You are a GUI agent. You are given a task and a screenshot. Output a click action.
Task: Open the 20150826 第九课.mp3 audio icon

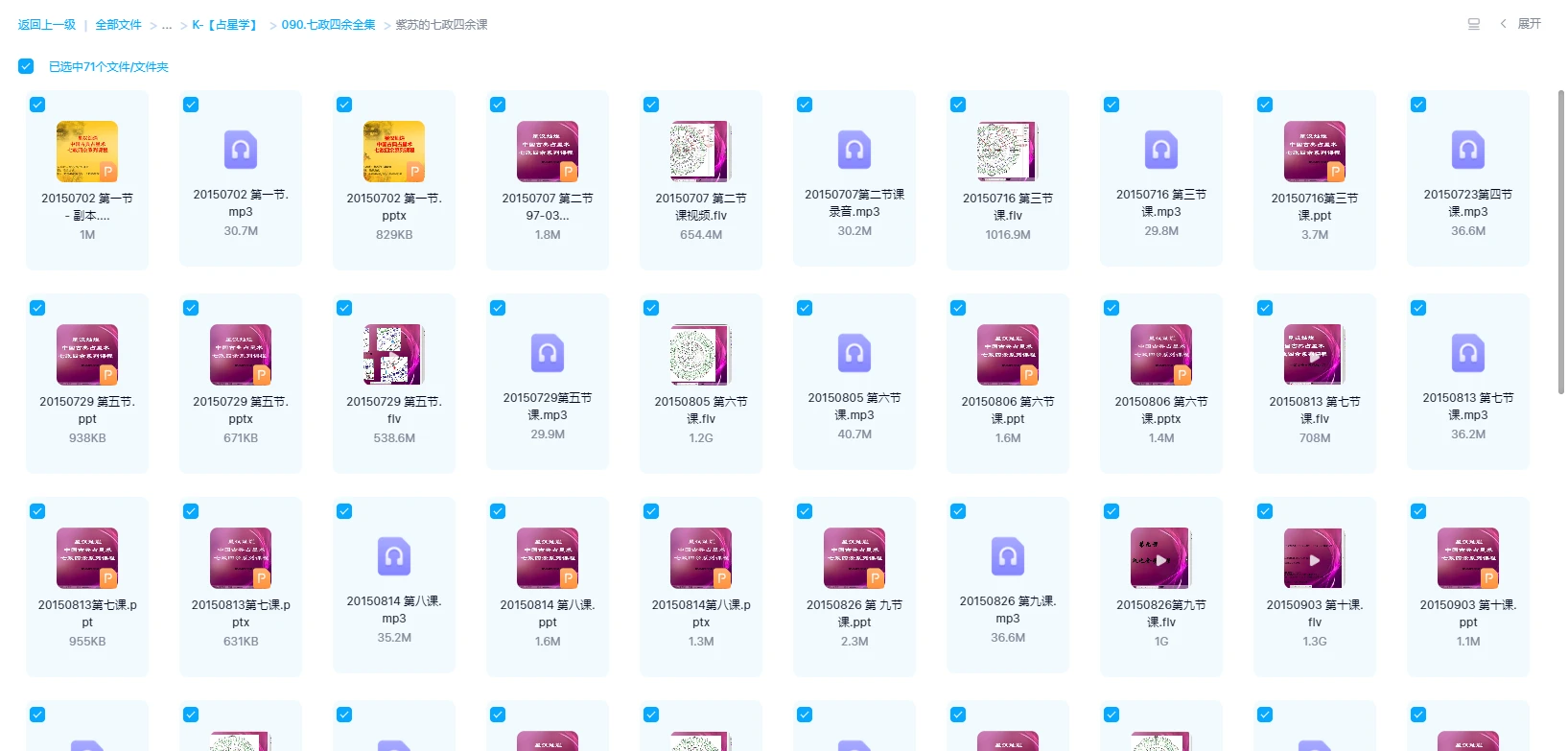[x=1008, y=556]
